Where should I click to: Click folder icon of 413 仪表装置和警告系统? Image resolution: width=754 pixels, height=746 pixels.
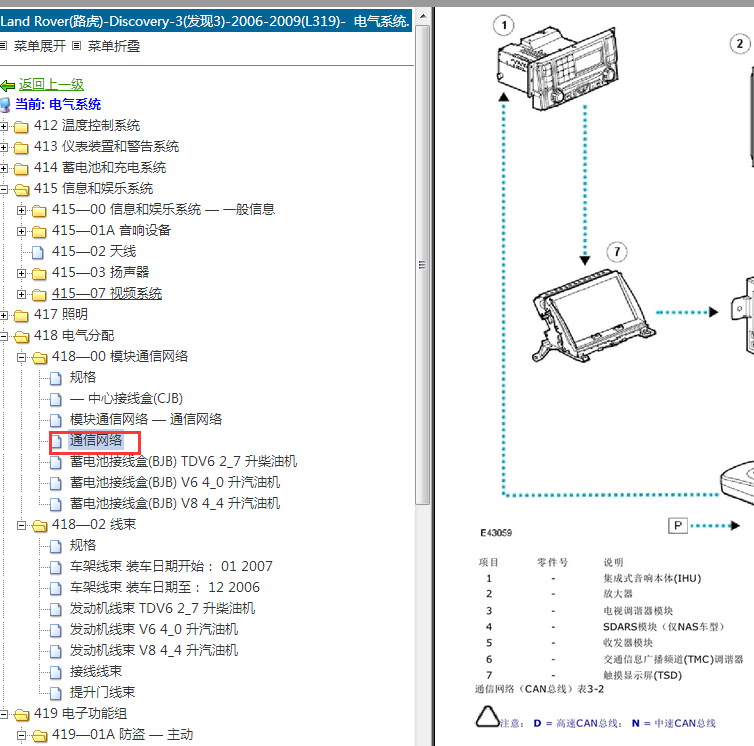click(x=21, y=147)
